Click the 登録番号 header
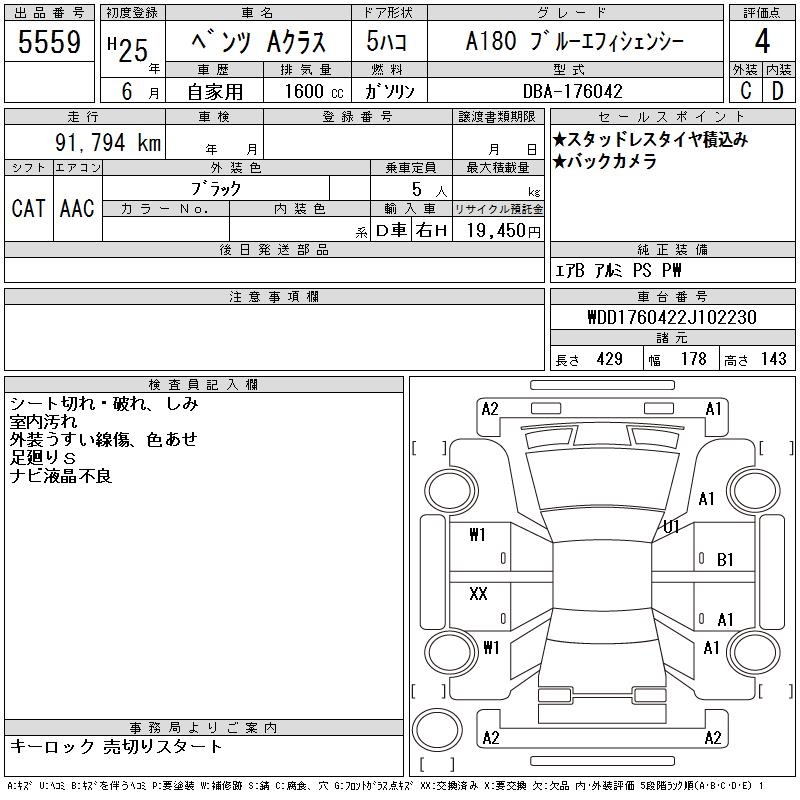Screen dimensions: 800x800 click(358, 117)
